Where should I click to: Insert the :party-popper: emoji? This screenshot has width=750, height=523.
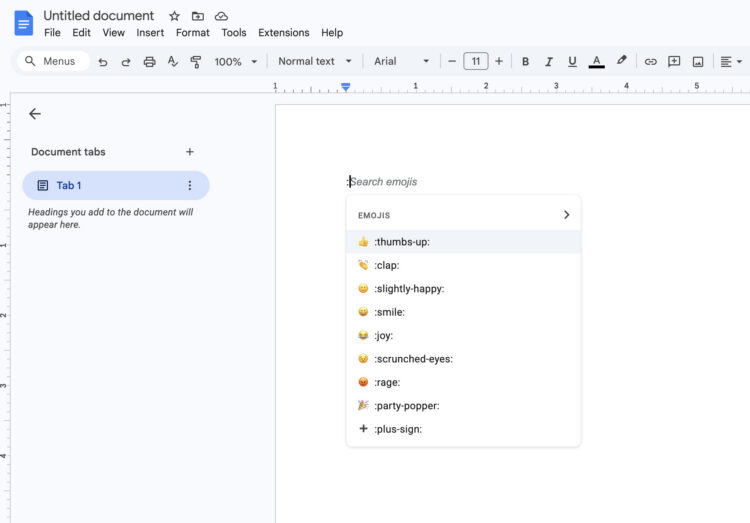pos(463,406)
